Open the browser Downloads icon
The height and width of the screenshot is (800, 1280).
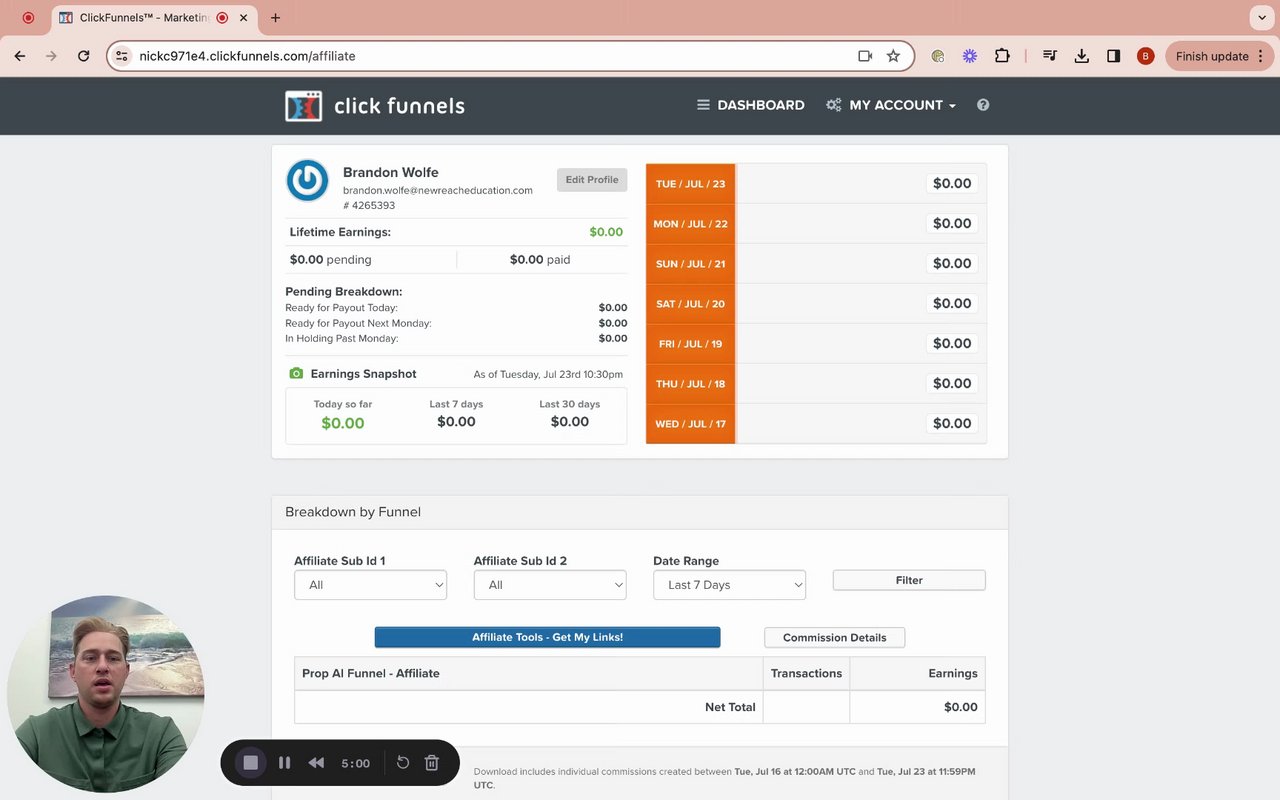(1081, 56)
